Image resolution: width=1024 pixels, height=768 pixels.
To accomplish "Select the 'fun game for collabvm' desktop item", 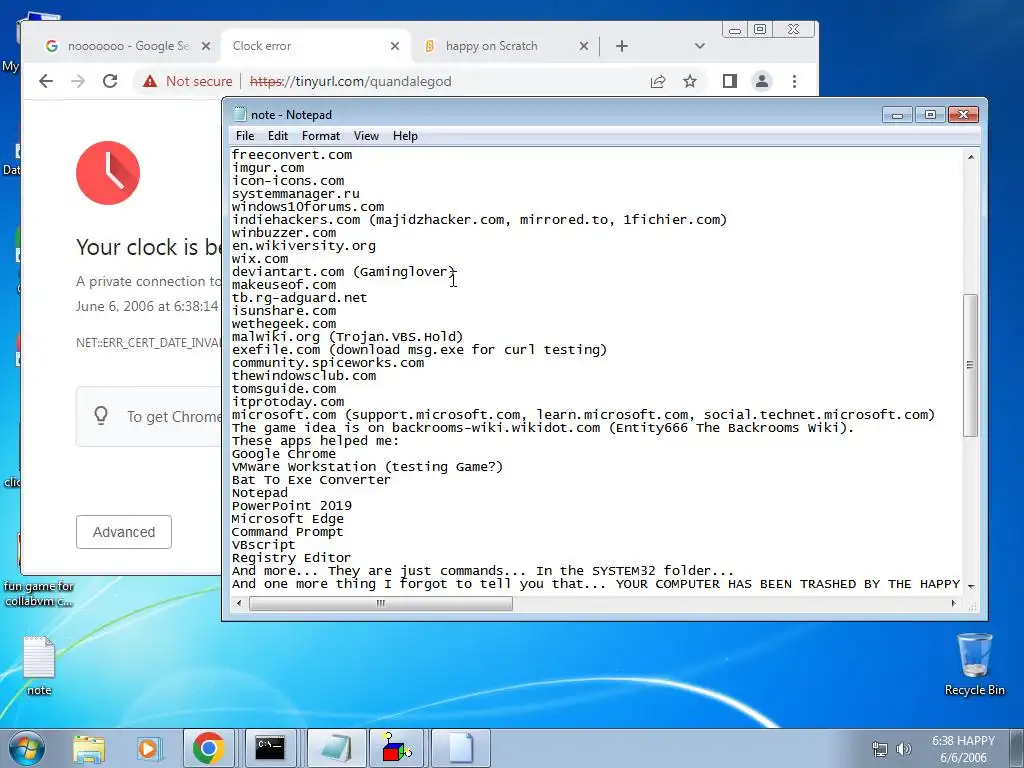I will pos(39,593).
